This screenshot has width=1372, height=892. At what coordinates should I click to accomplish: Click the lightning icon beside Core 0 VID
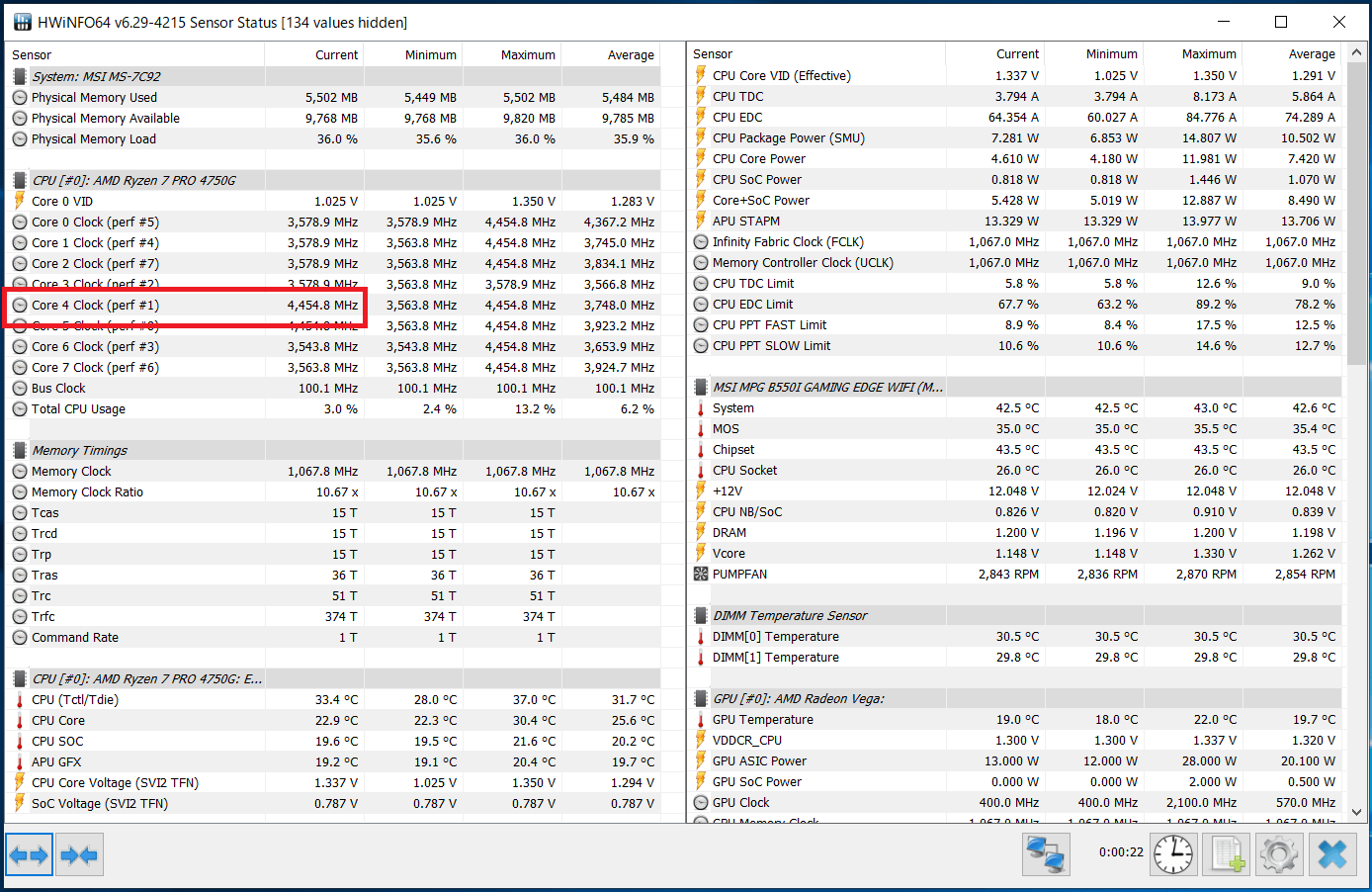point(20,201)
